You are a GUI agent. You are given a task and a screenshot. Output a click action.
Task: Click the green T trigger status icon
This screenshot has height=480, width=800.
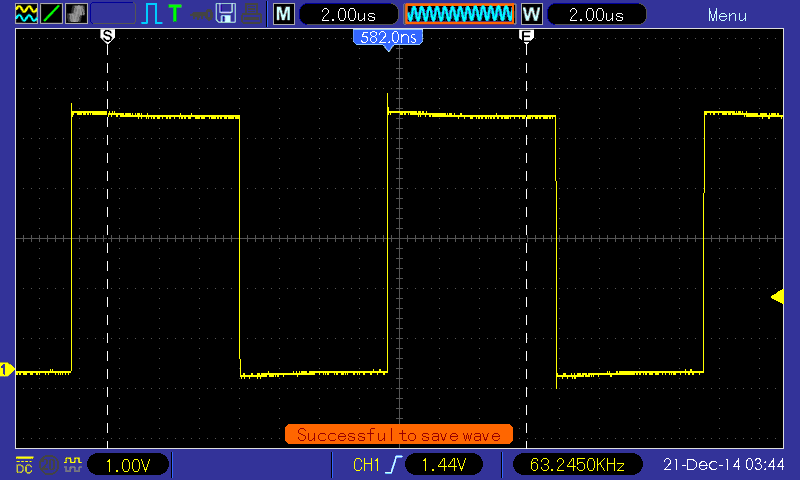[175, 14]
